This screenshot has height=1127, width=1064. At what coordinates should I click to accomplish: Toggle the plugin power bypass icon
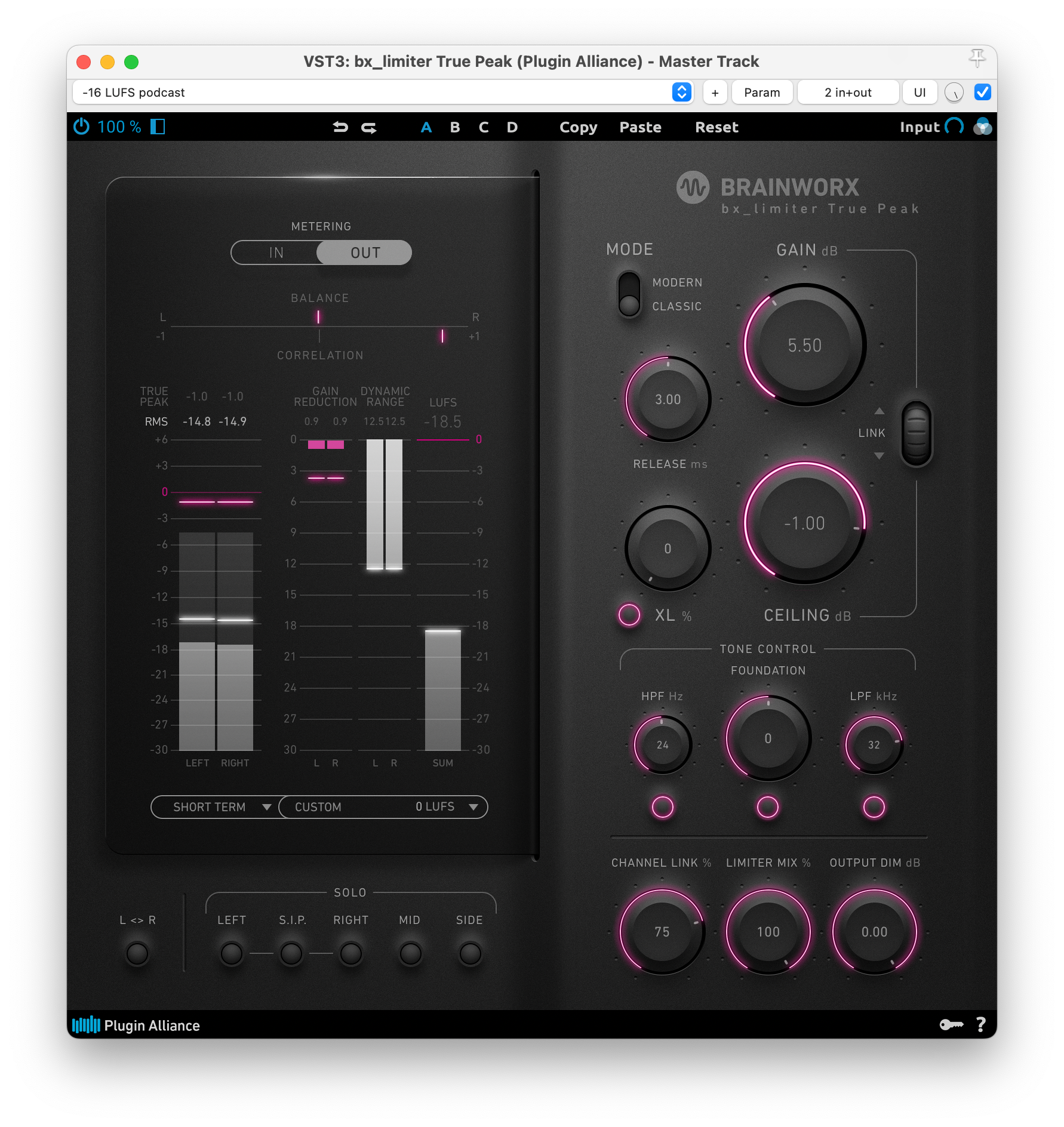click(x=81, y=127)
